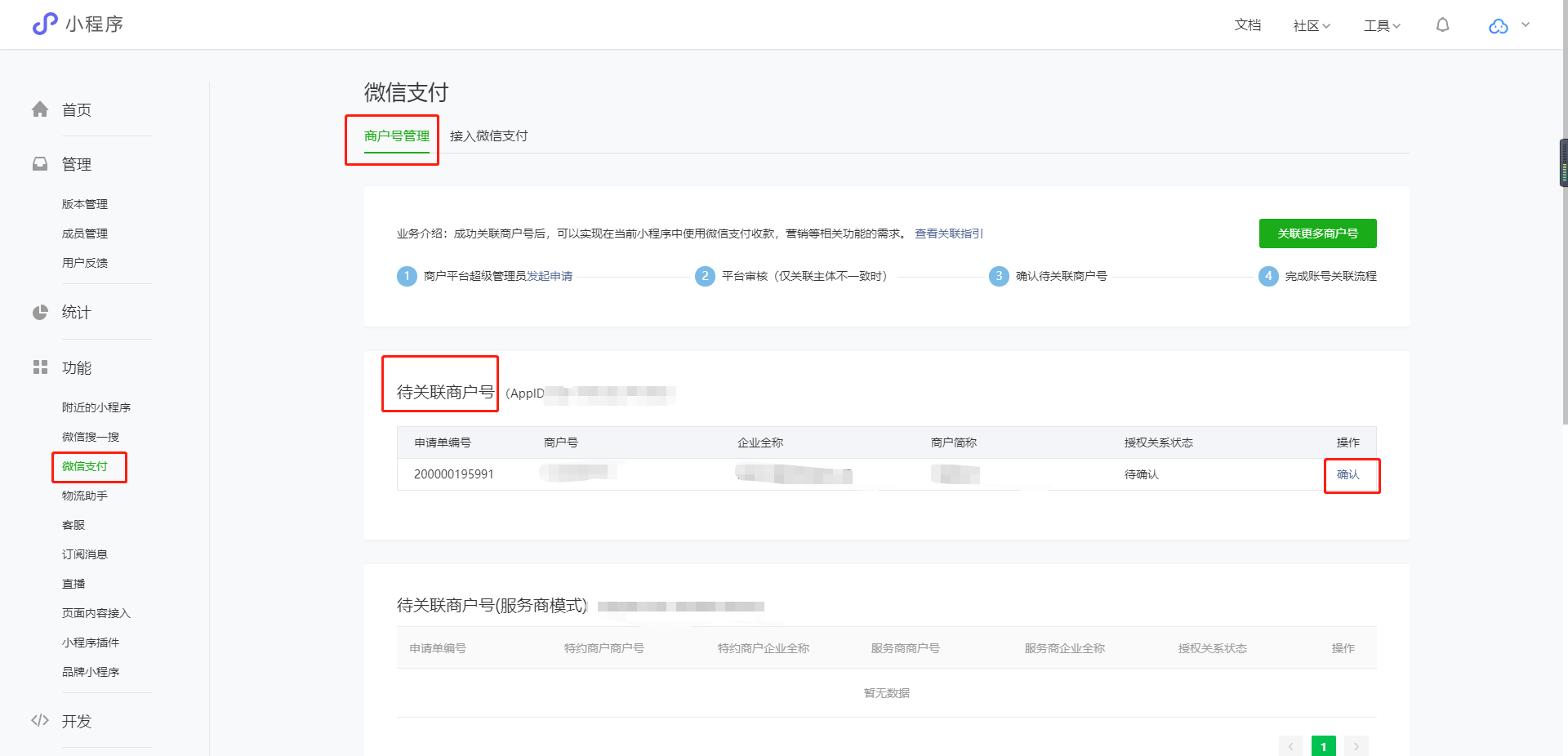The width and height of the screenshot is (1568, 756).
Task: Click the 发起申请 link in step 1
Action: point(550,276)
